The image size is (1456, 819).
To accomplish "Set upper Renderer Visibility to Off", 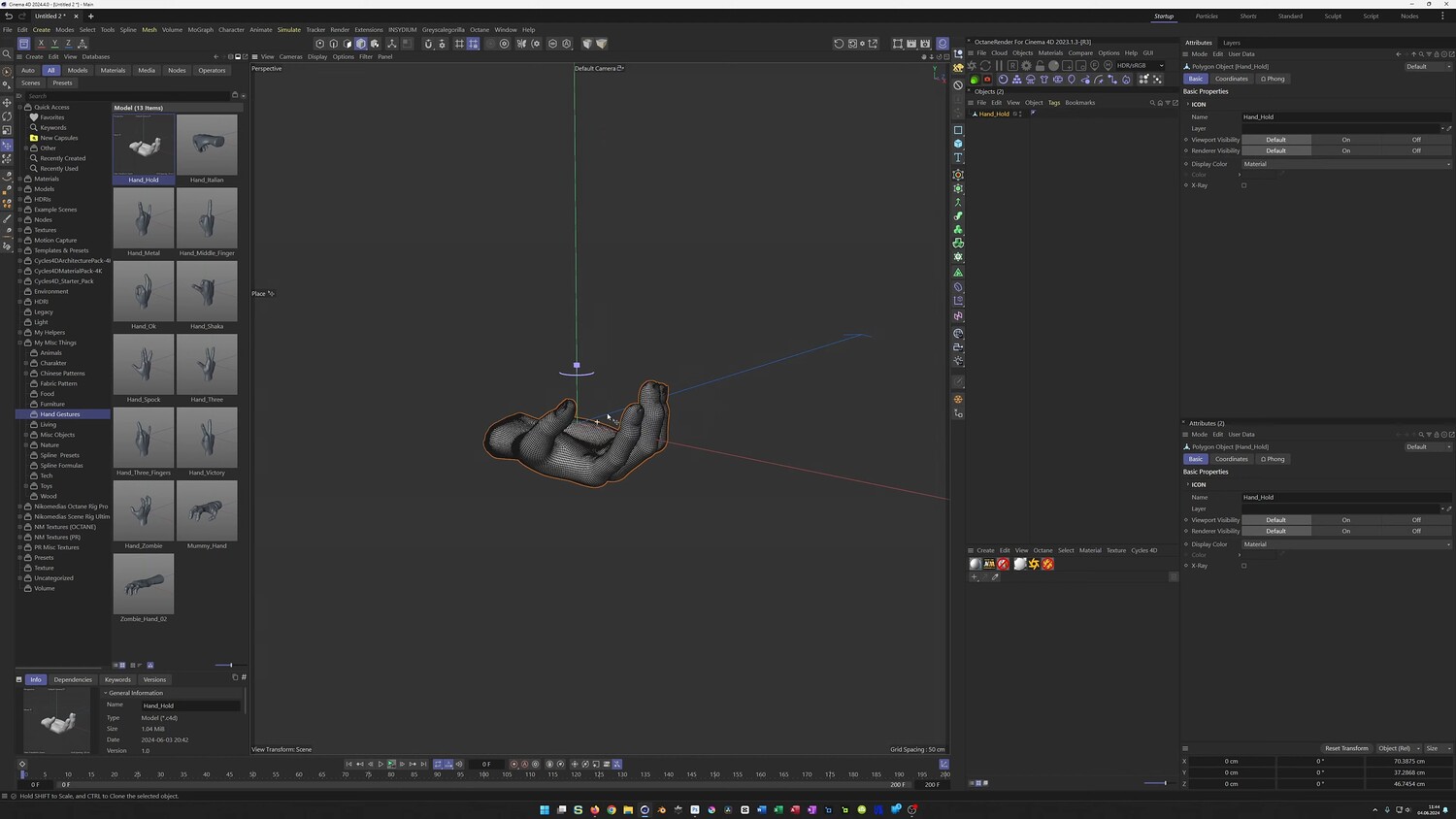I will 1416,150.
